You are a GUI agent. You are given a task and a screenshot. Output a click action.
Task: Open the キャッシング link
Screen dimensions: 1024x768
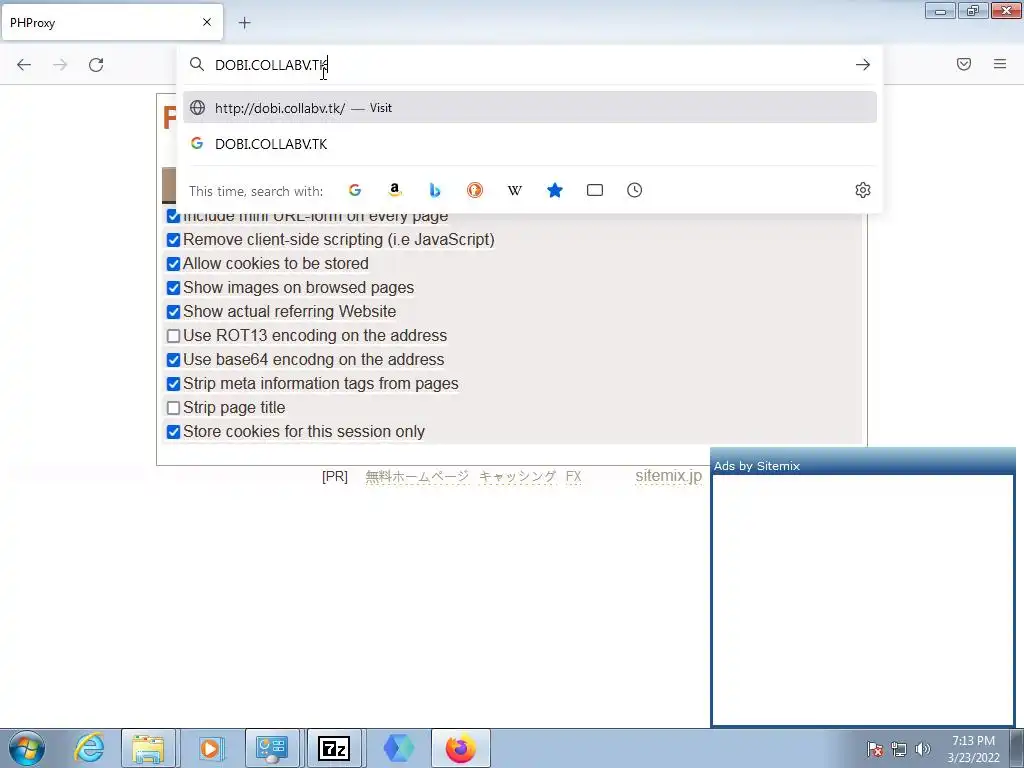(517, 476)
